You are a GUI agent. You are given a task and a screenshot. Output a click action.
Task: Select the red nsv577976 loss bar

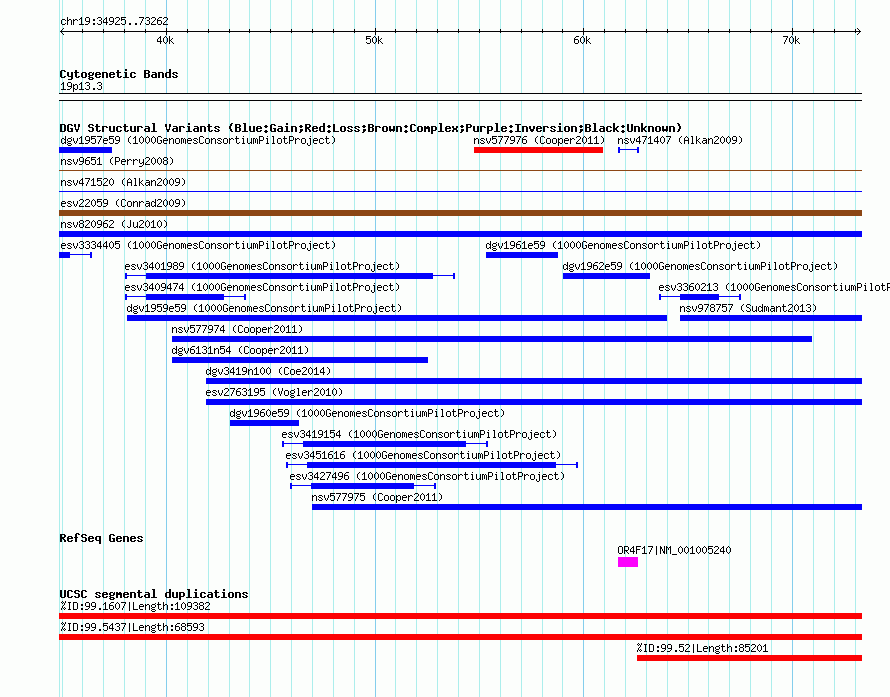538,150
